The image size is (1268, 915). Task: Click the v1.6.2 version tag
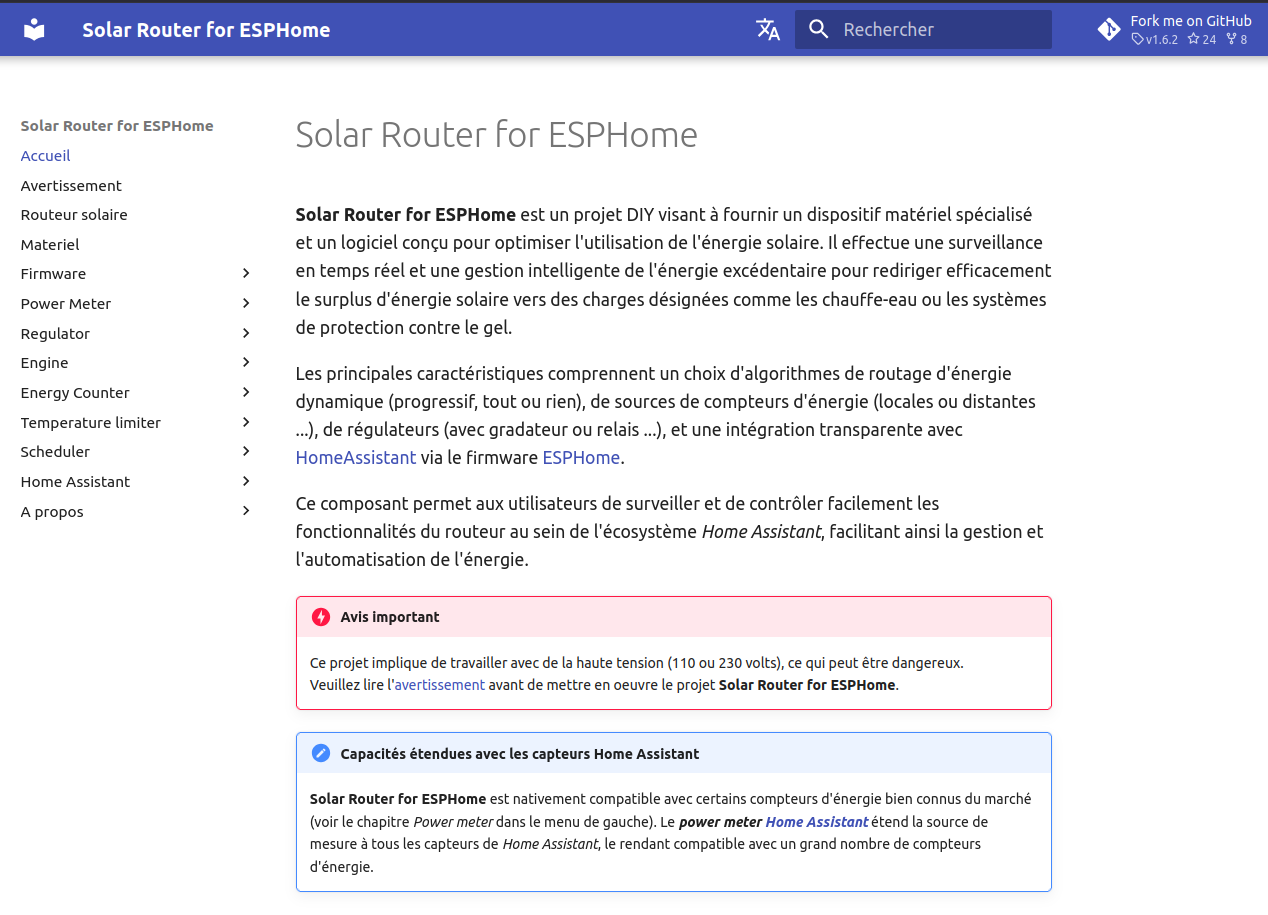click(1155, 40)
